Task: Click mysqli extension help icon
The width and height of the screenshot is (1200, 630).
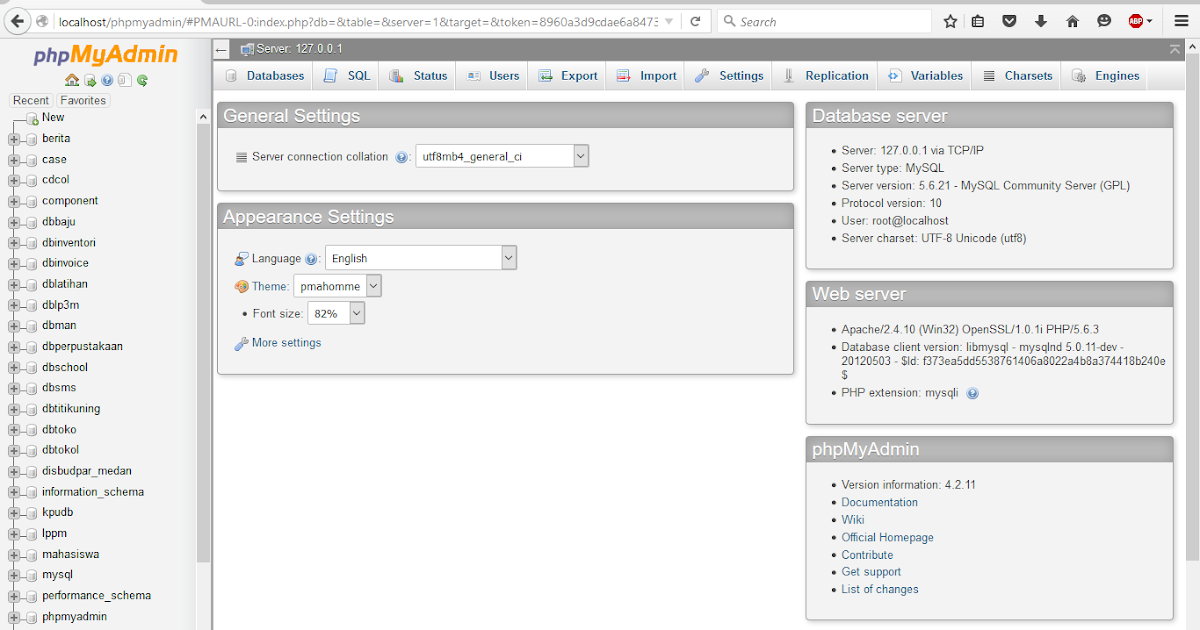Action: point(972,393)
